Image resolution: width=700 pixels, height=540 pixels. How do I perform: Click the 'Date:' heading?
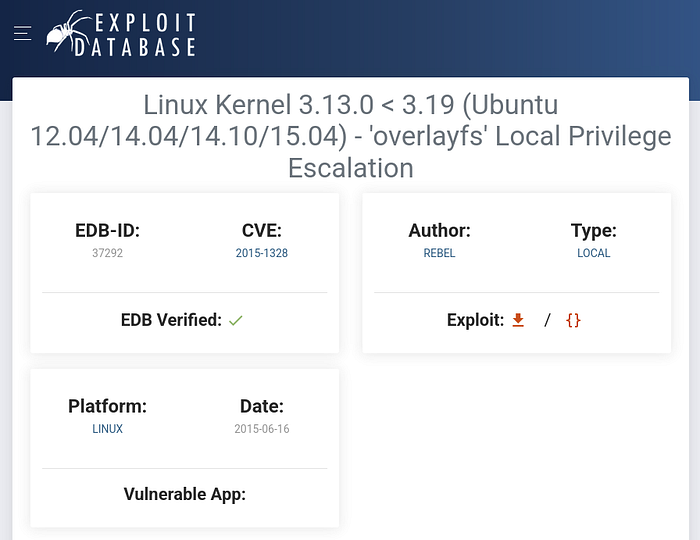(262, 407)
